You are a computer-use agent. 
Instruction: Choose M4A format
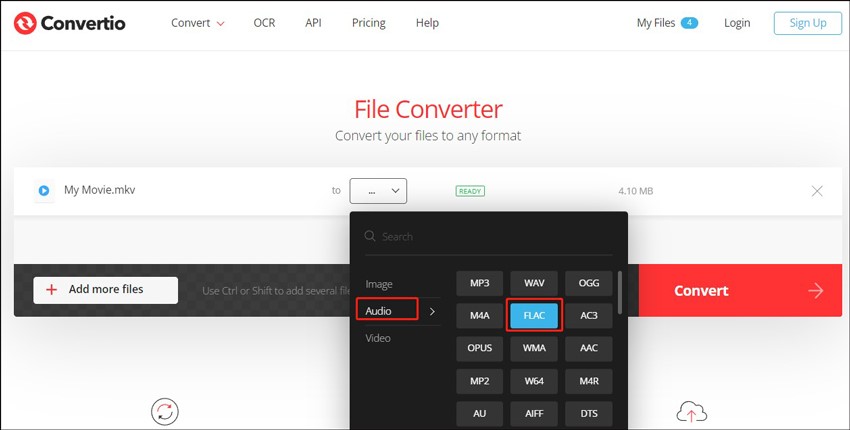479,315
